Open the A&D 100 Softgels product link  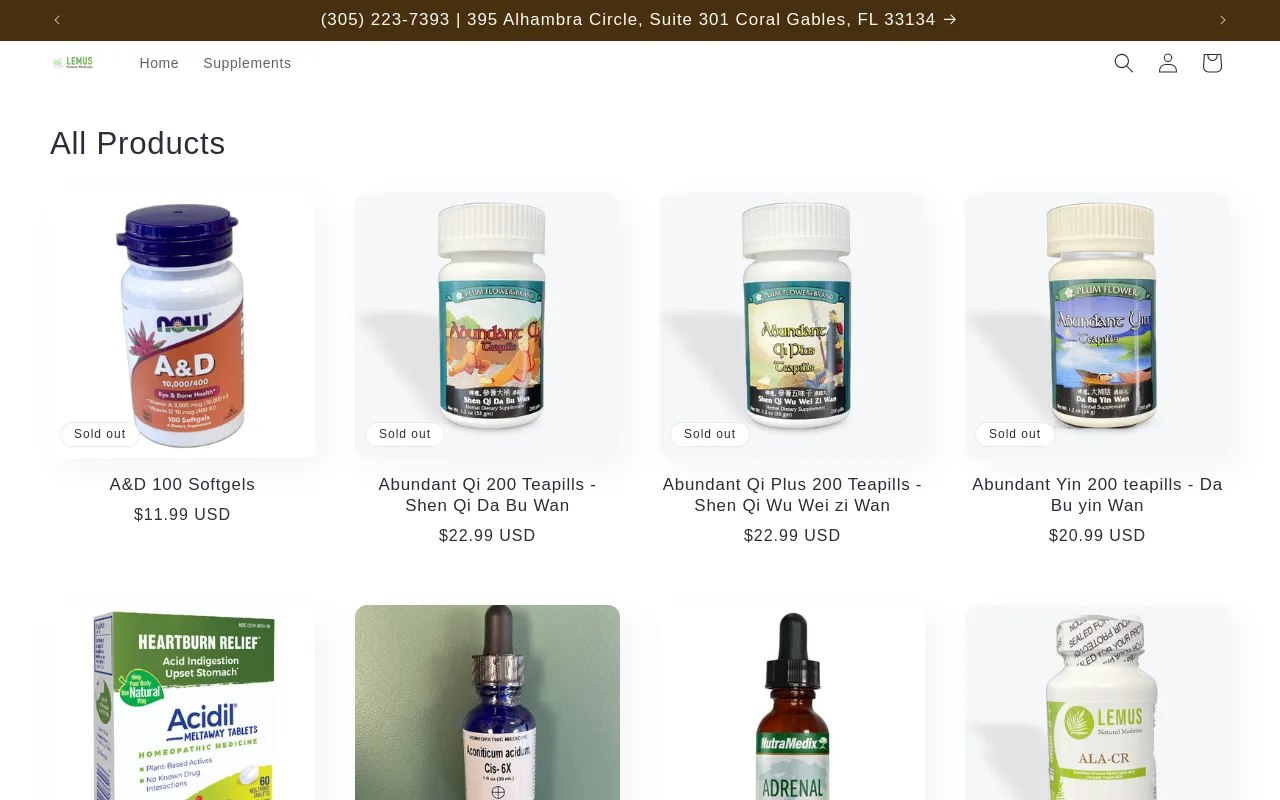[x=182, y=485]
